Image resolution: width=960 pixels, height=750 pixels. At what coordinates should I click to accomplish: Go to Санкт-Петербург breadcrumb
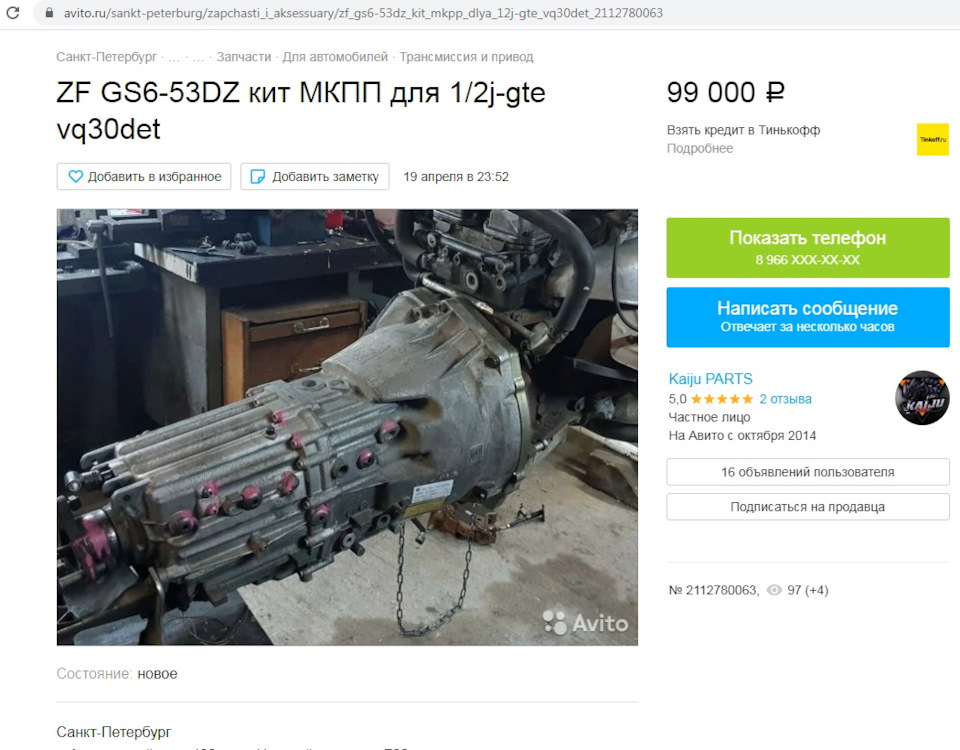[107, 57]
